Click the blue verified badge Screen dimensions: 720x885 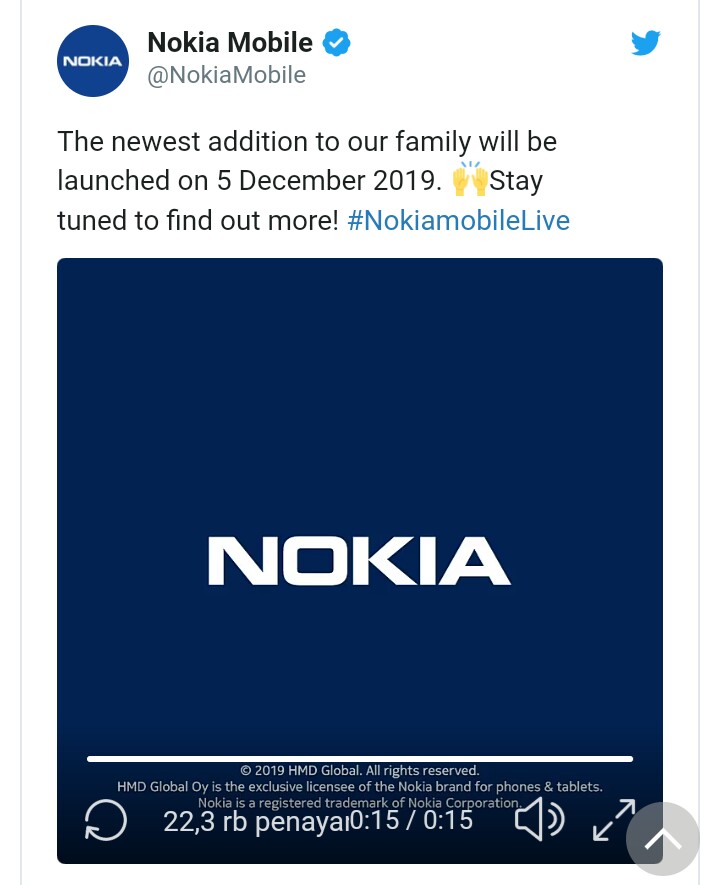pos(336,43)
